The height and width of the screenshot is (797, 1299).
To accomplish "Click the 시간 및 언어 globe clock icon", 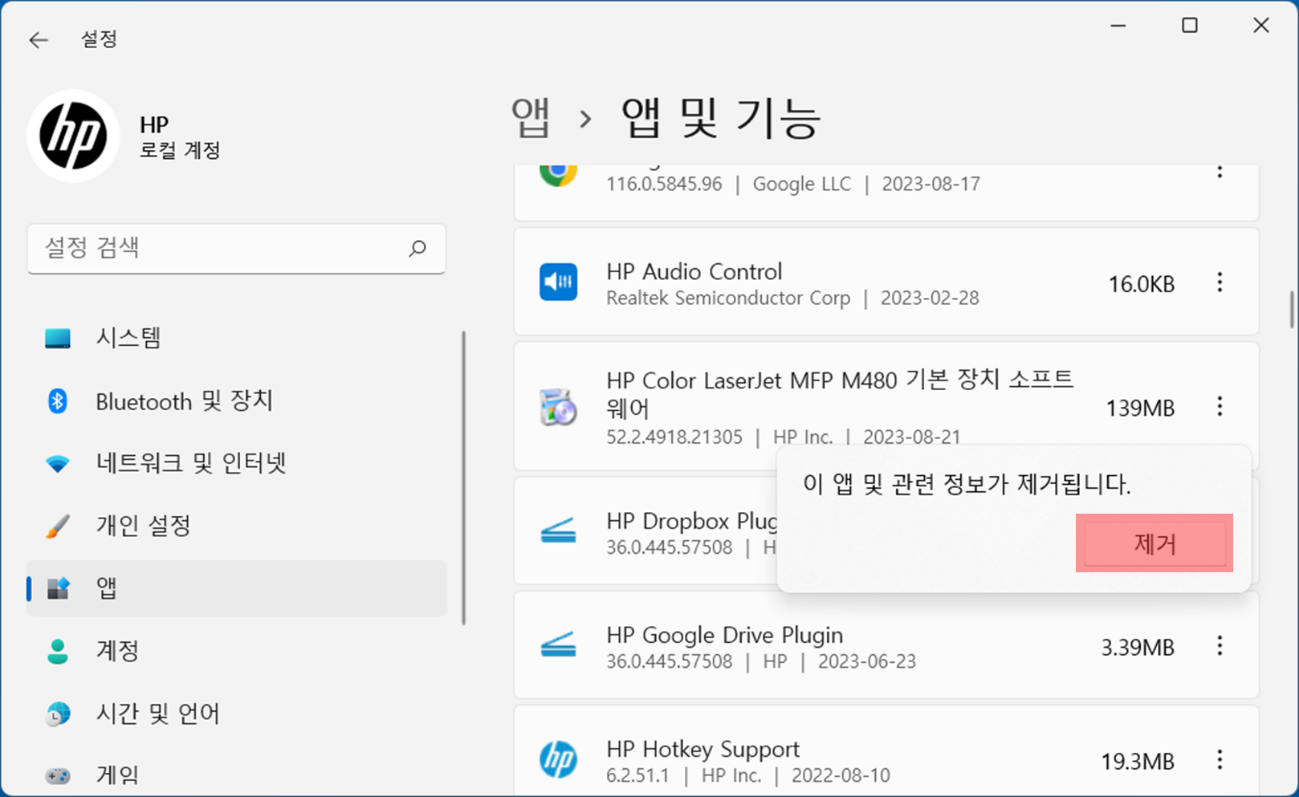I will [58, 714].
